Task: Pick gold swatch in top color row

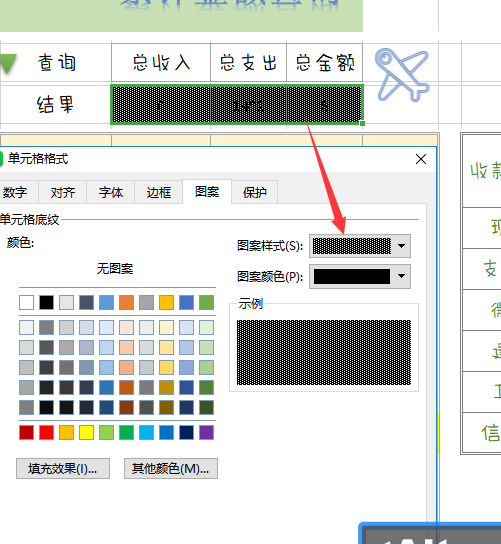Action: point(166,303)
